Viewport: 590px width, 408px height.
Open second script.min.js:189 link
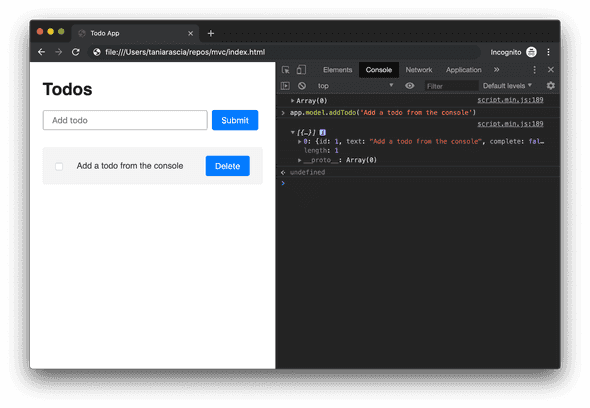tap(510, 124)
